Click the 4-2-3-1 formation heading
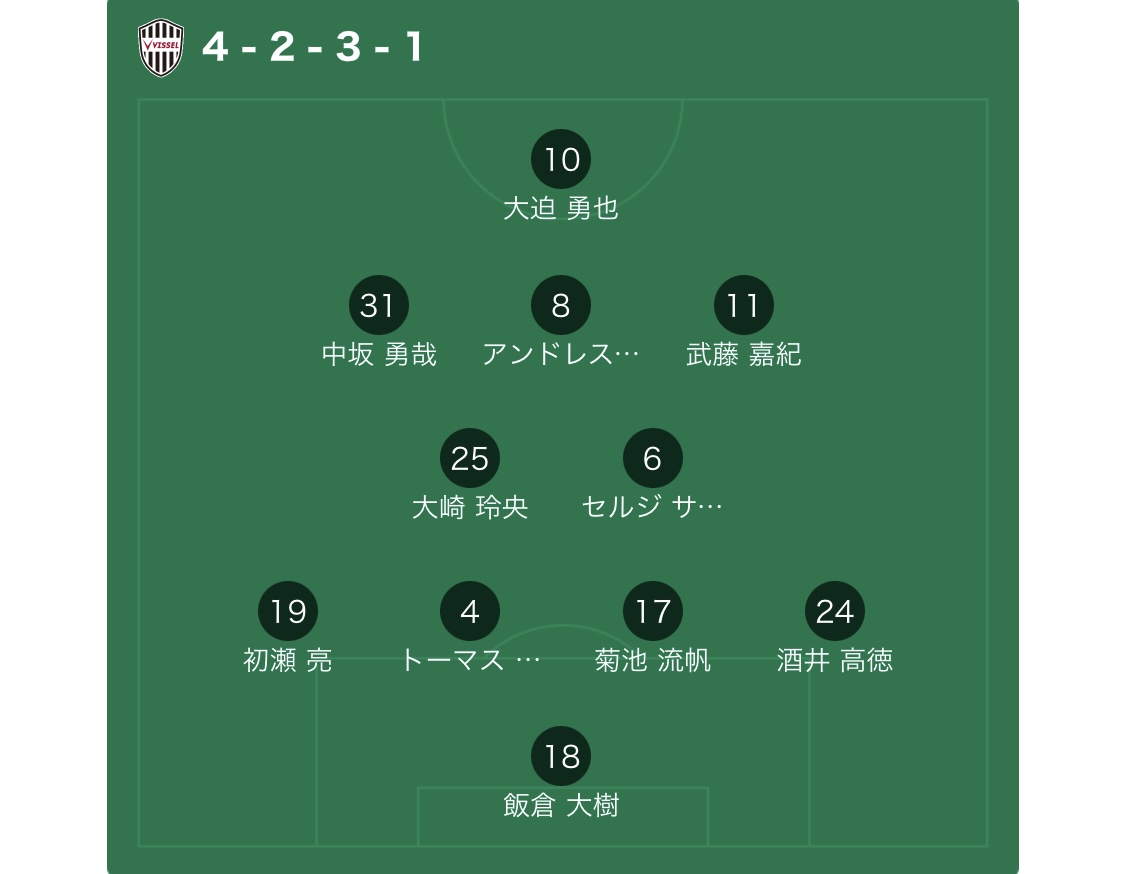Screen dimensions: 1125x874 313,47
